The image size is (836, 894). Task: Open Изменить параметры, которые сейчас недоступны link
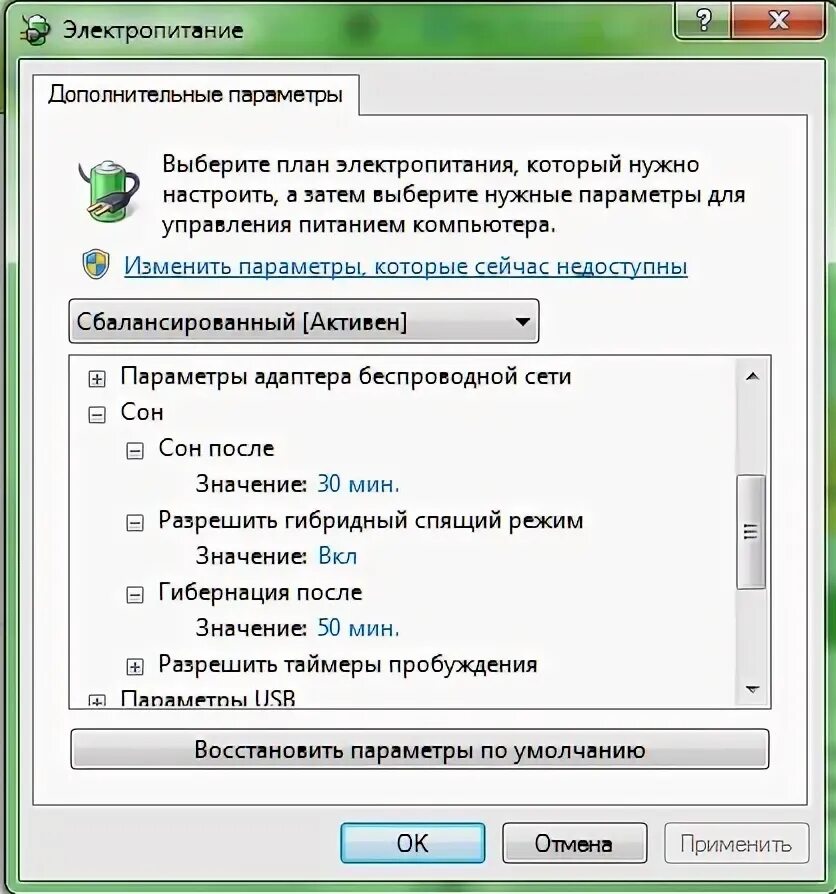pyautogui.click(x=405, y=266)
